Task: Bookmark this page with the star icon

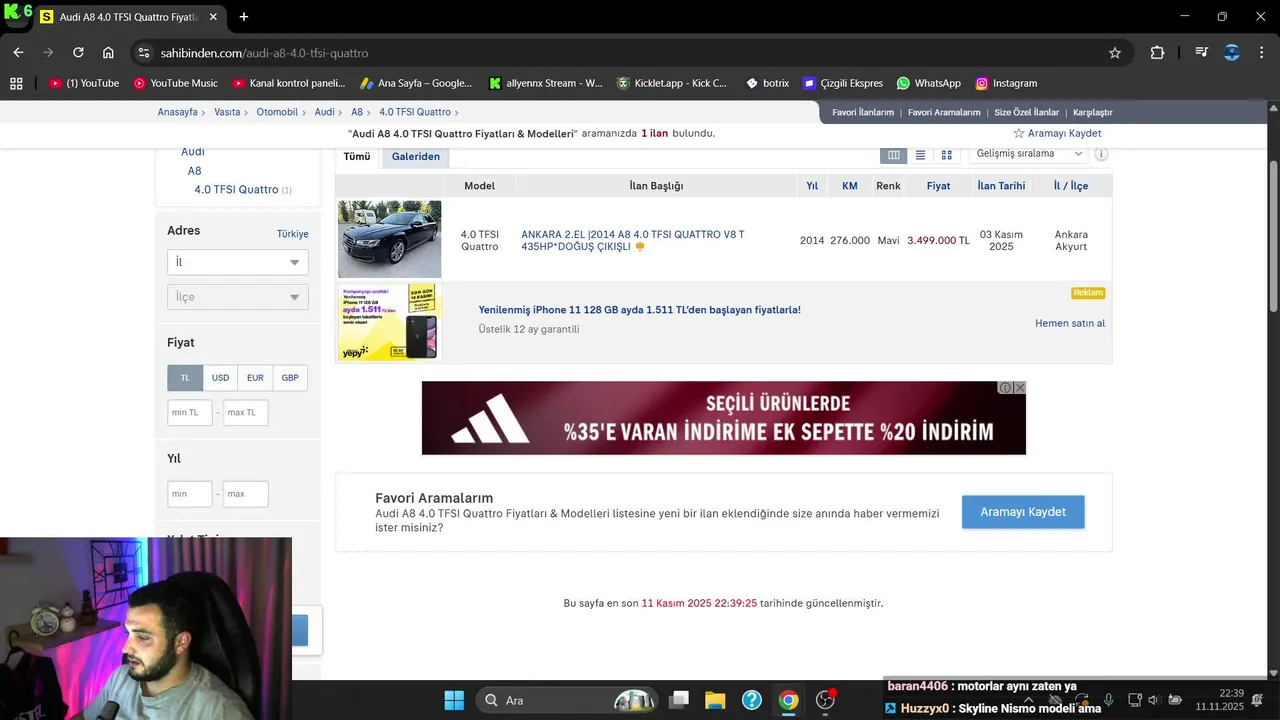Action: [1115, 53]
